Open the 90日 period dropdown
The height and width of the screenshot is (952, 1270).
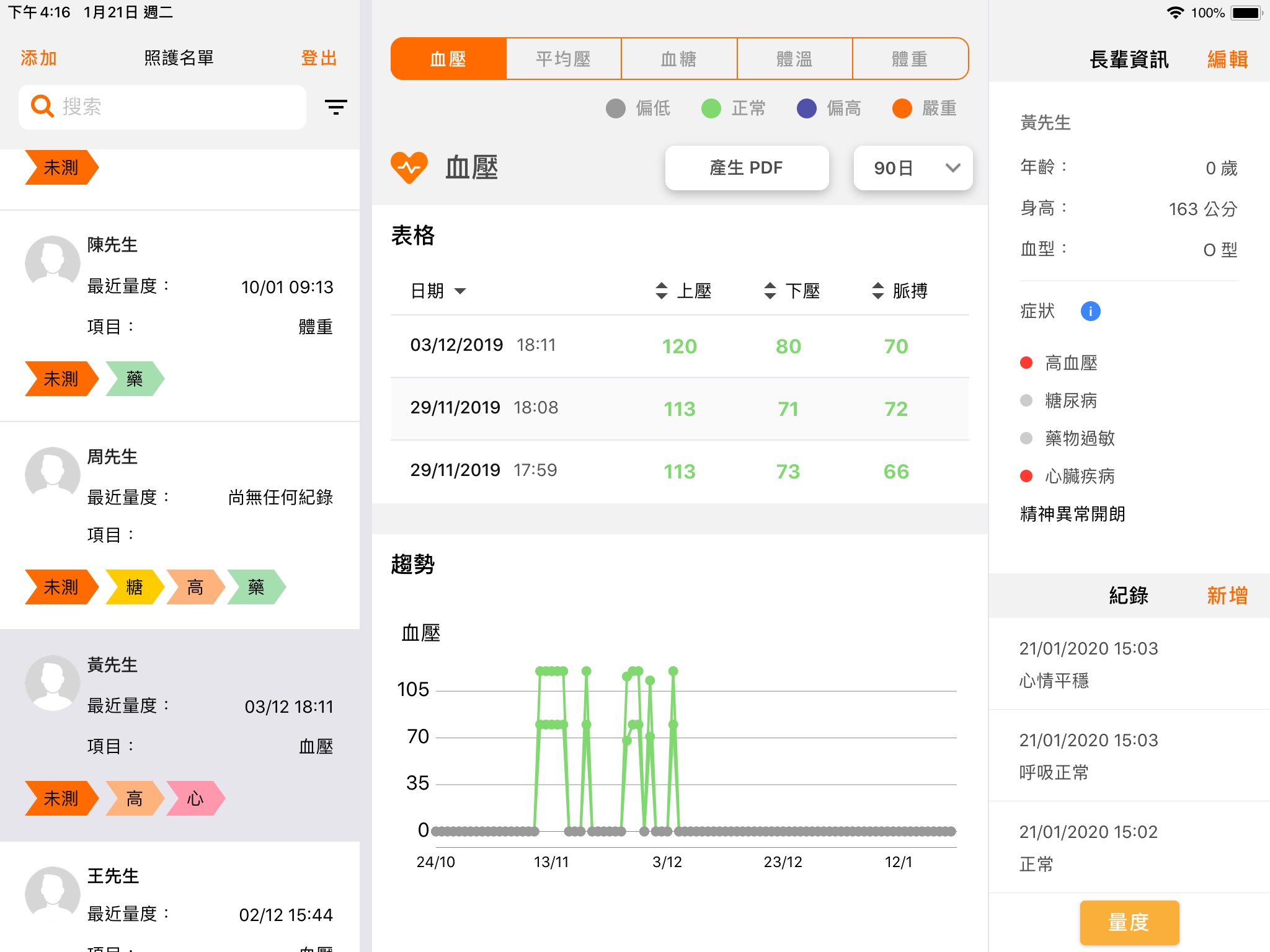pyautogui.click(x=913, y=168)
